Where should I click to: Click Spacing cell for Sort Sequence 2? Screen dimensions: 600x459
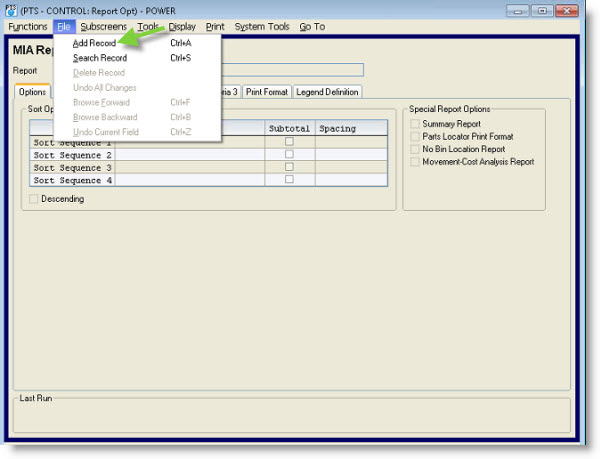pos(351,155)
